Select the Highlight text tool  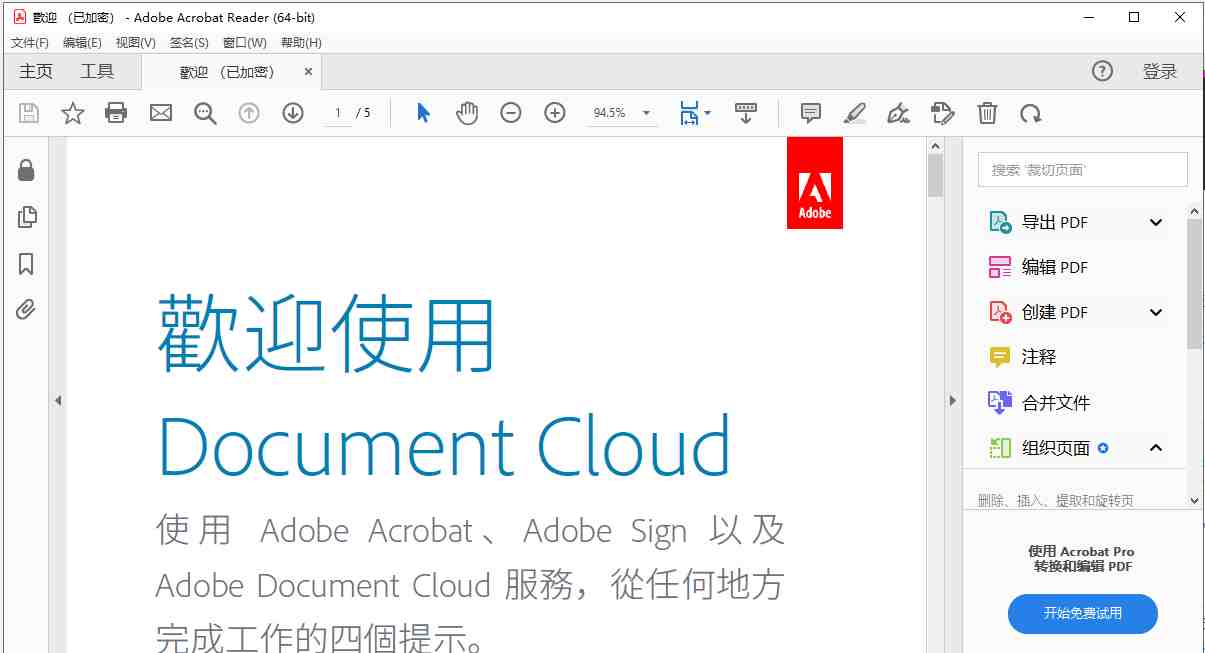[854, 113]
